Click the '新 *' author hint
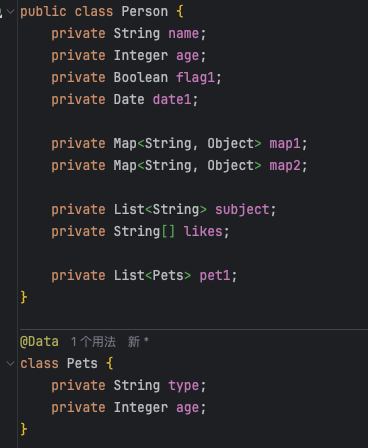The height and width of the screenshot is (448, 368). 138,342
